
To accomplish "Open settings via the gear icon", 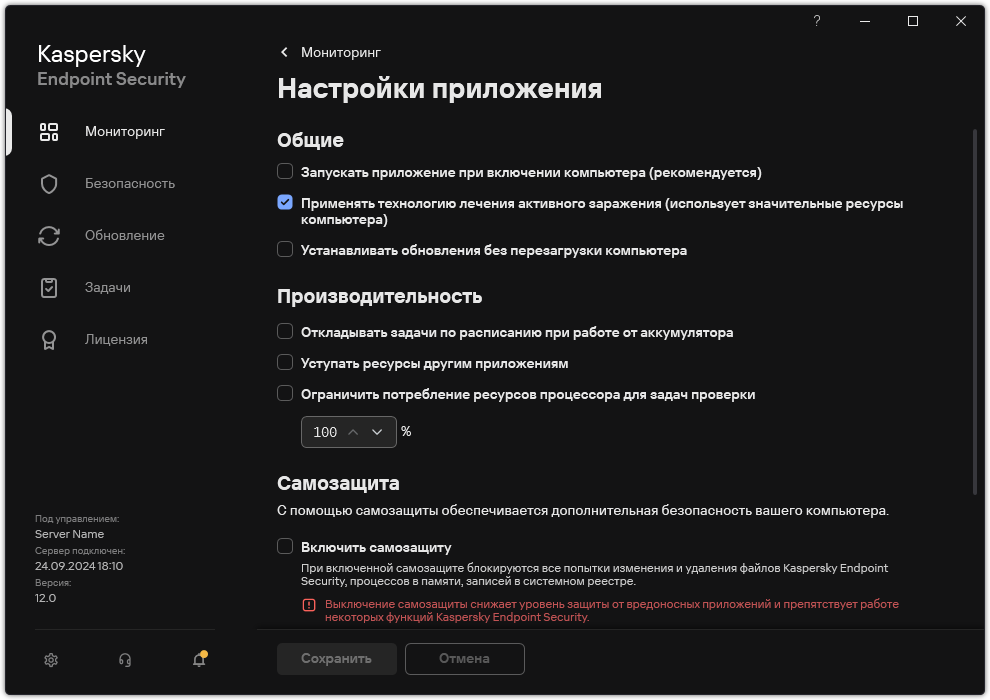I will 51,660.
